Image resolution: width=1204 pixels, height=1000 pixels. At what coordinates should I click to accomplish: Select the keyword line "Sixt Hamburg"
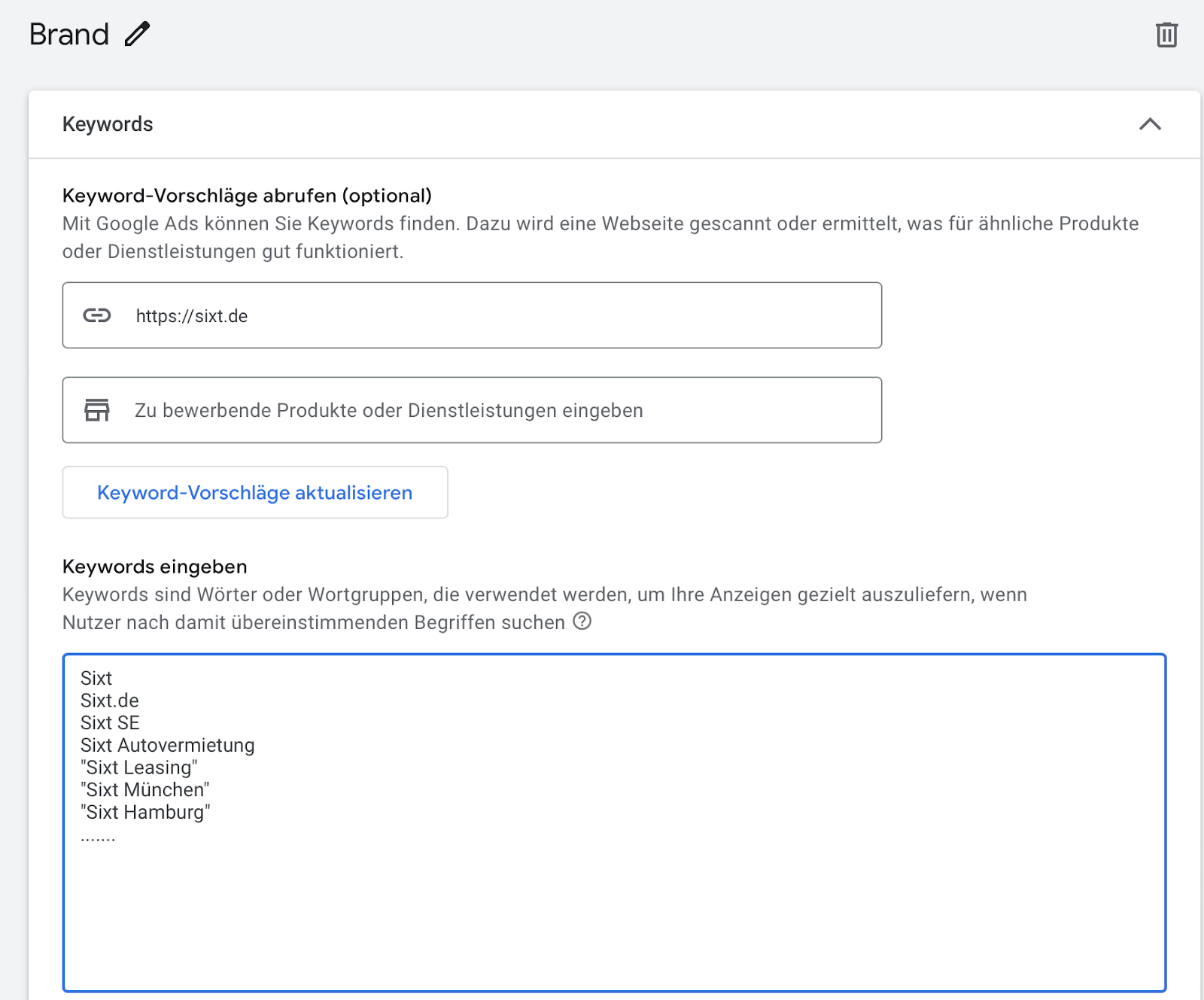tap(145, 813)
